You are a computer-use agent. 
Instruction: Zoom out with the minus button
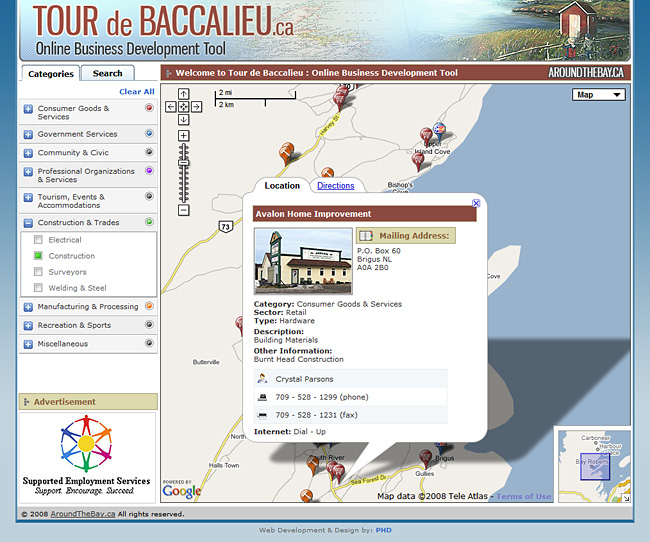tap(184, 210)
